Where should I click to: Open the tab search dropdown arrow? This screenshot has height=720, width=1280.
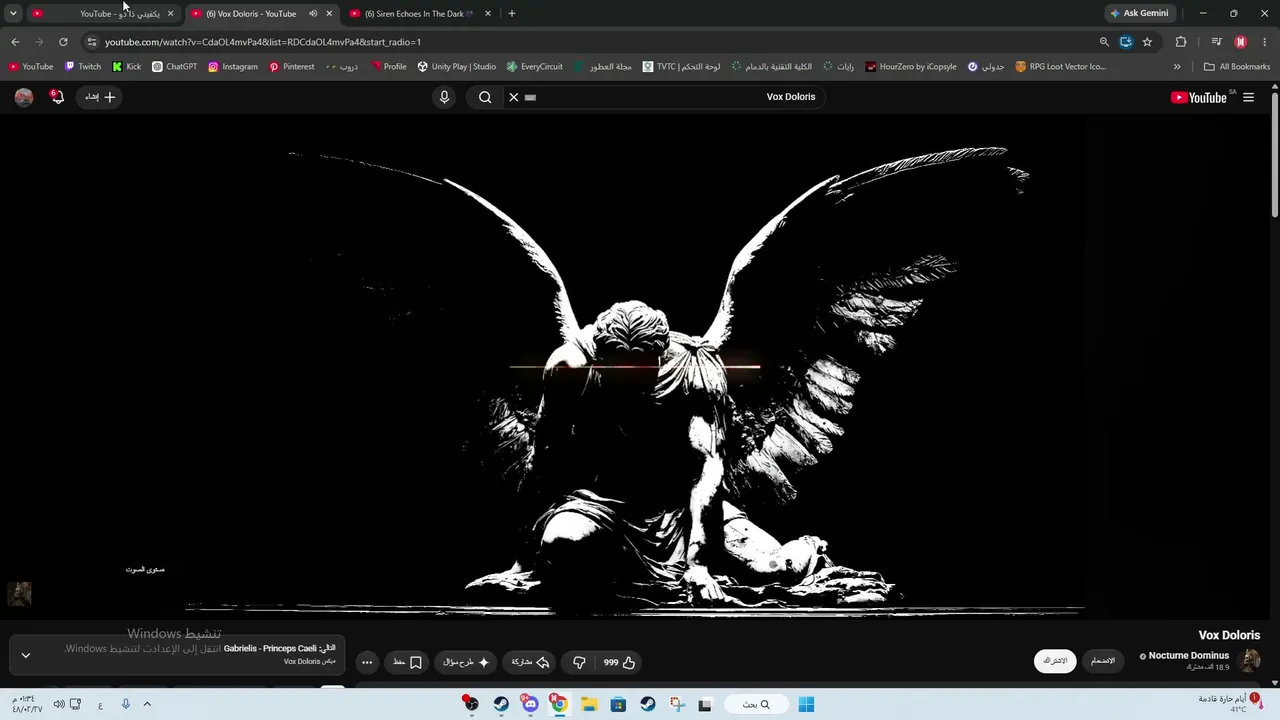click(13, 14)
